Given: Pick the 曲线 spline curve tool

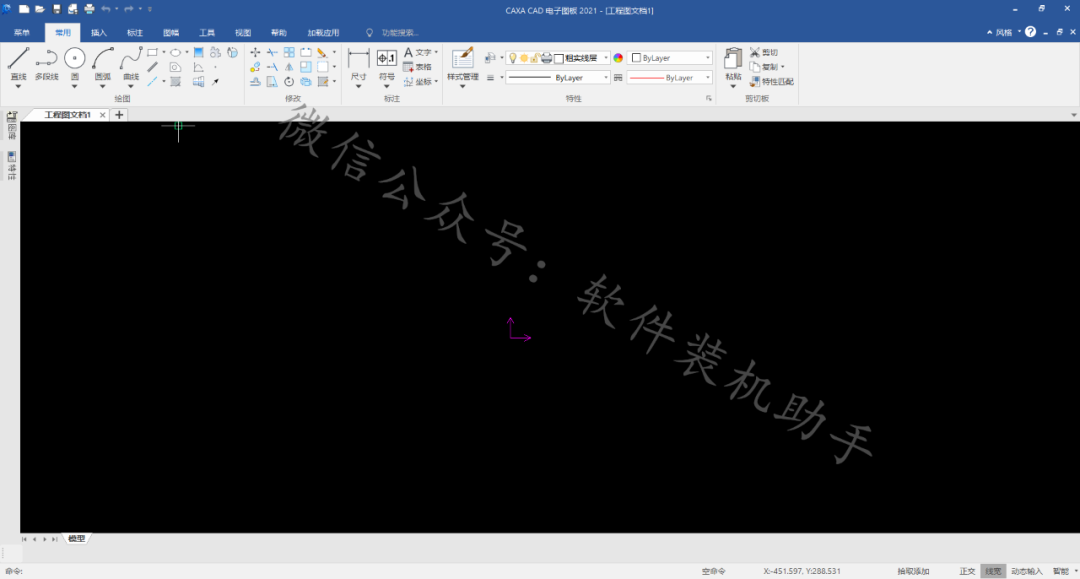Looking at the screenshot, I should point(131,63).
